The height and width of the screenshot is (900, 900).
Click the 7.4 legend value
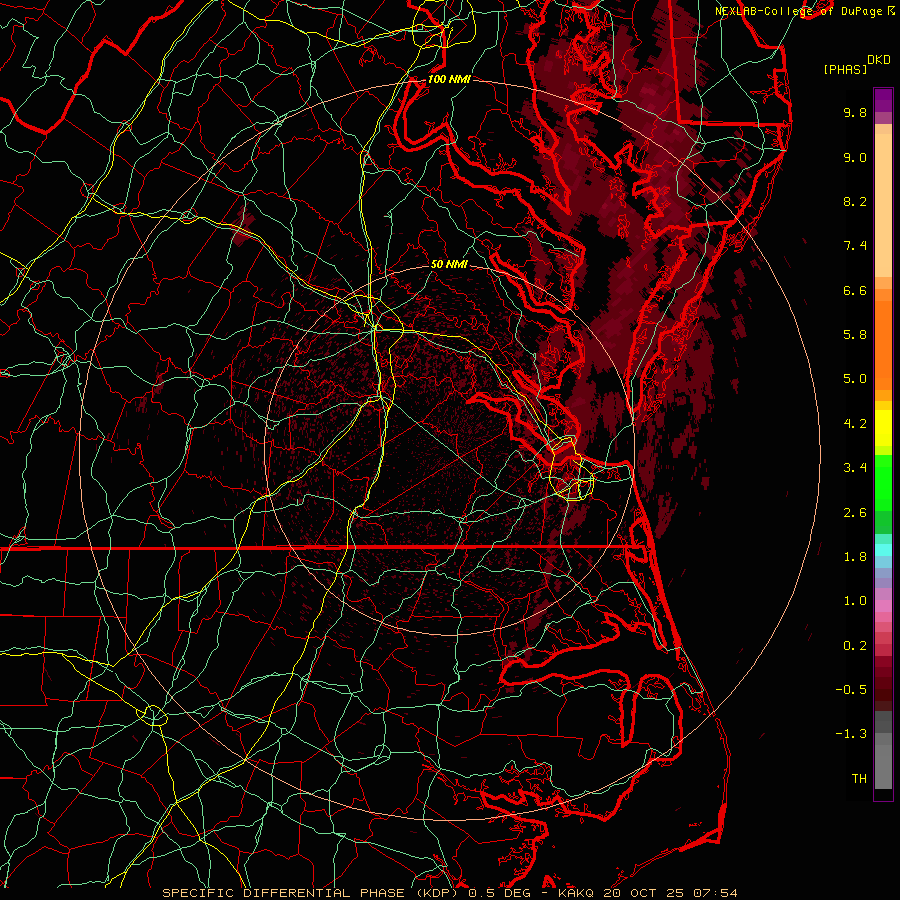855,246
